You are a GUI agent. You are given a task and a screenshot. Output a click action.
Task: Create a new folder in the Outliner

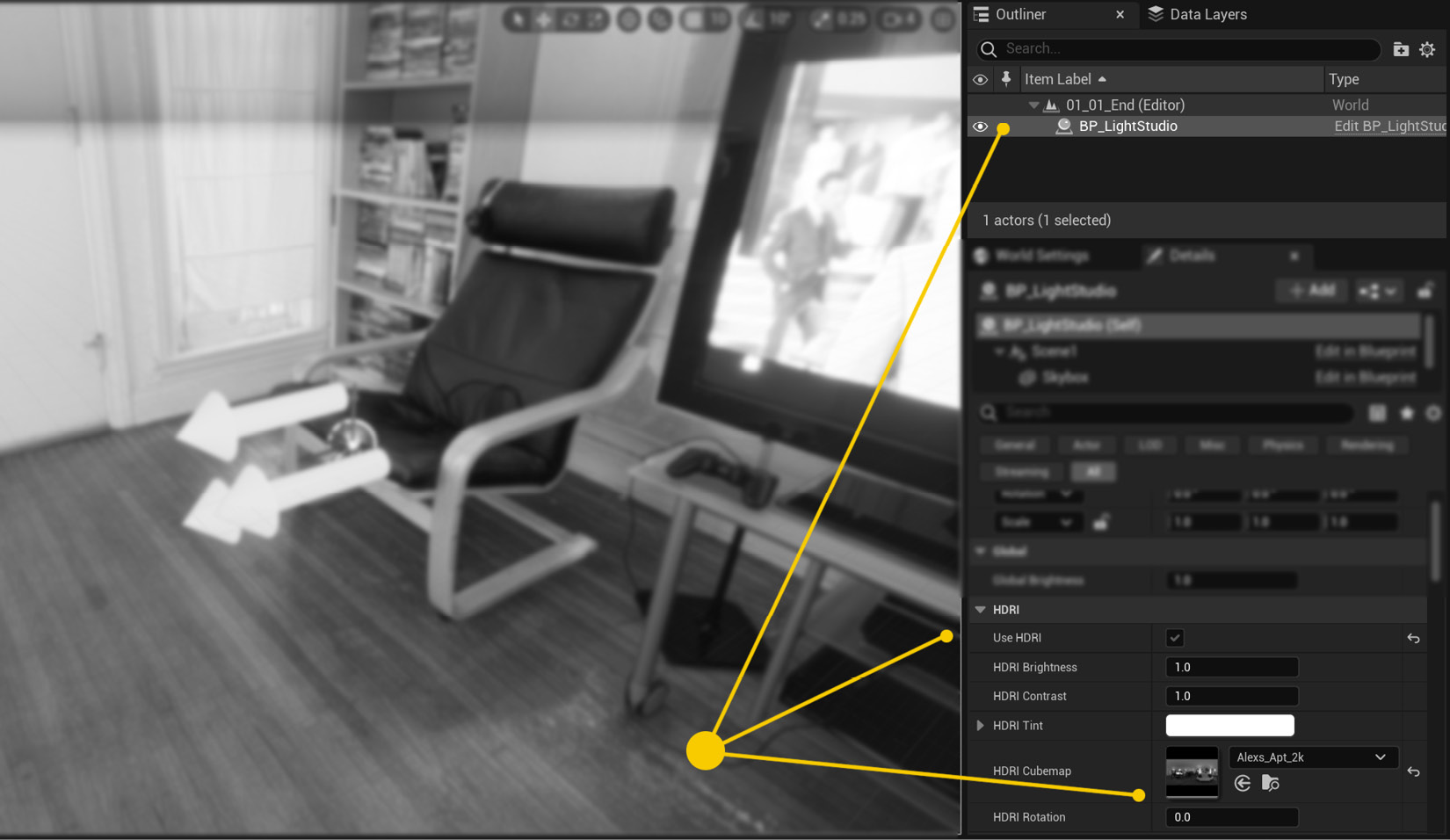click(1402, 49)
